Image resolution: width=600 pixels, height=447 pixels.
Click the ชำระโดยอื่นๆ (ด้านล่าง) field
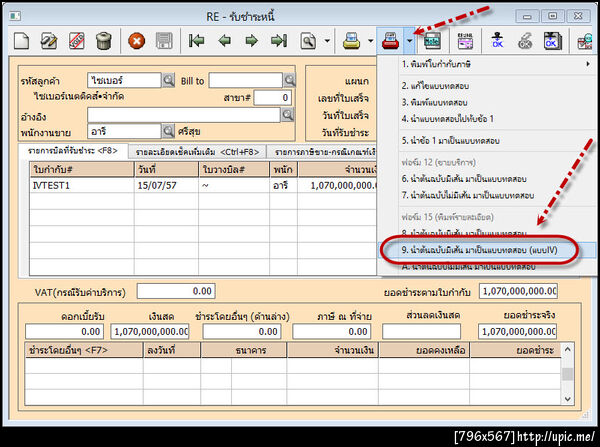[x=242, y=331]
